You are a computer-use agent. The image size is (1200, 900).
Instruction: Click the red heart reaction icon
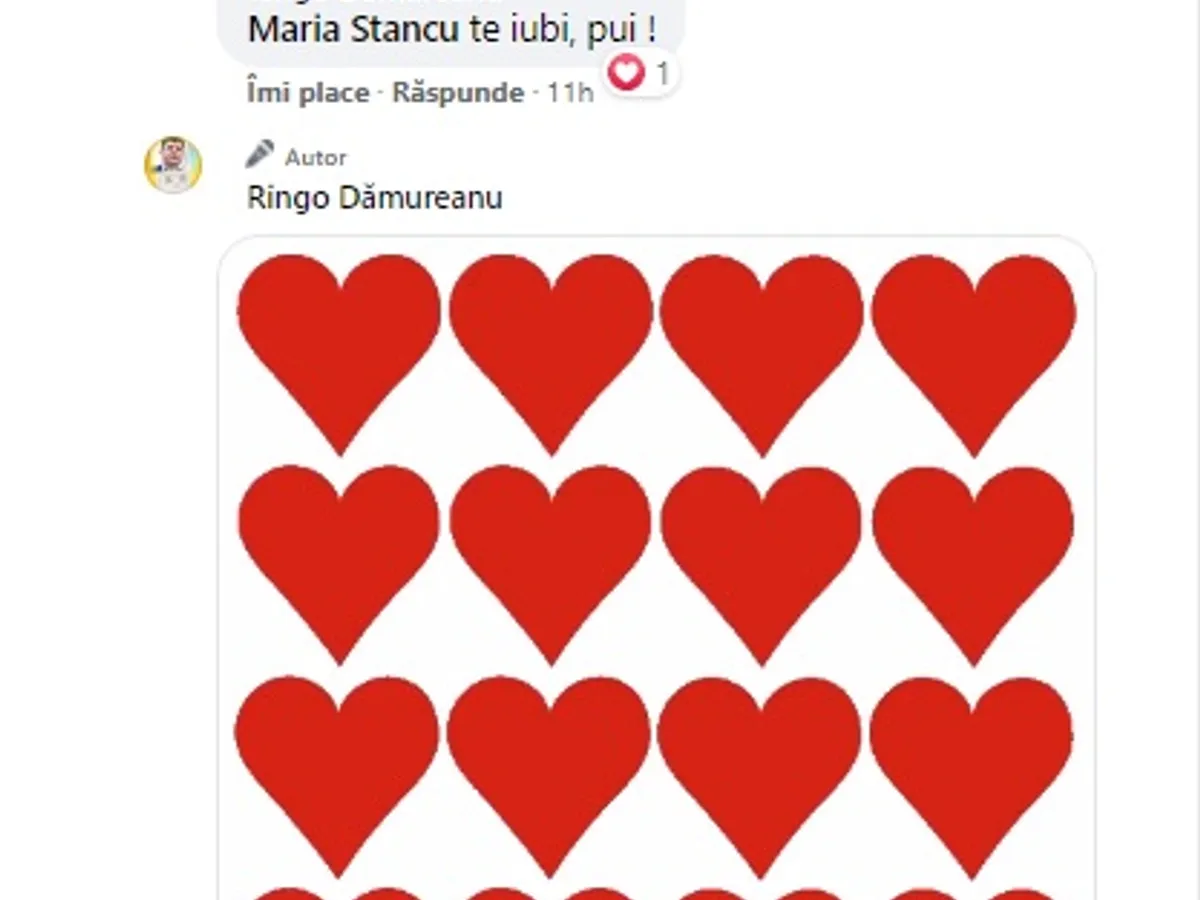point(627,72)
